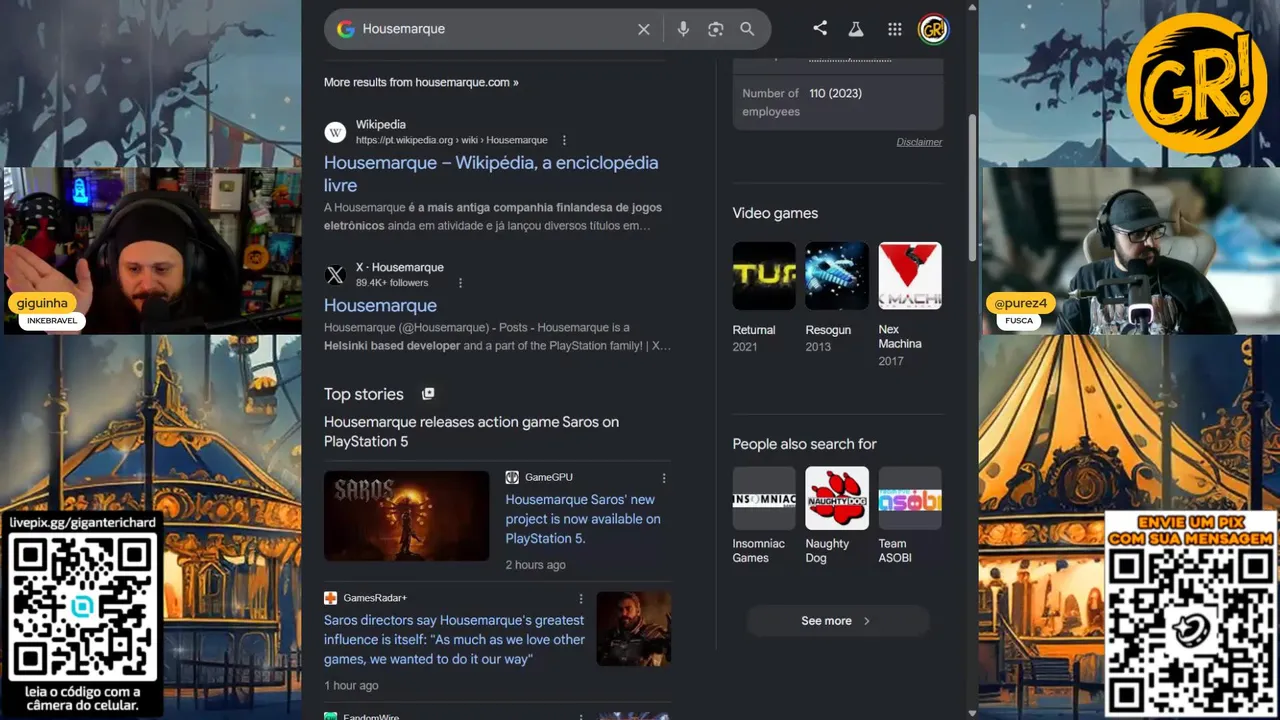Screen dimensions: 1280x720
Task: Start voice search with microphone icon
Action: tap(683, 29)
